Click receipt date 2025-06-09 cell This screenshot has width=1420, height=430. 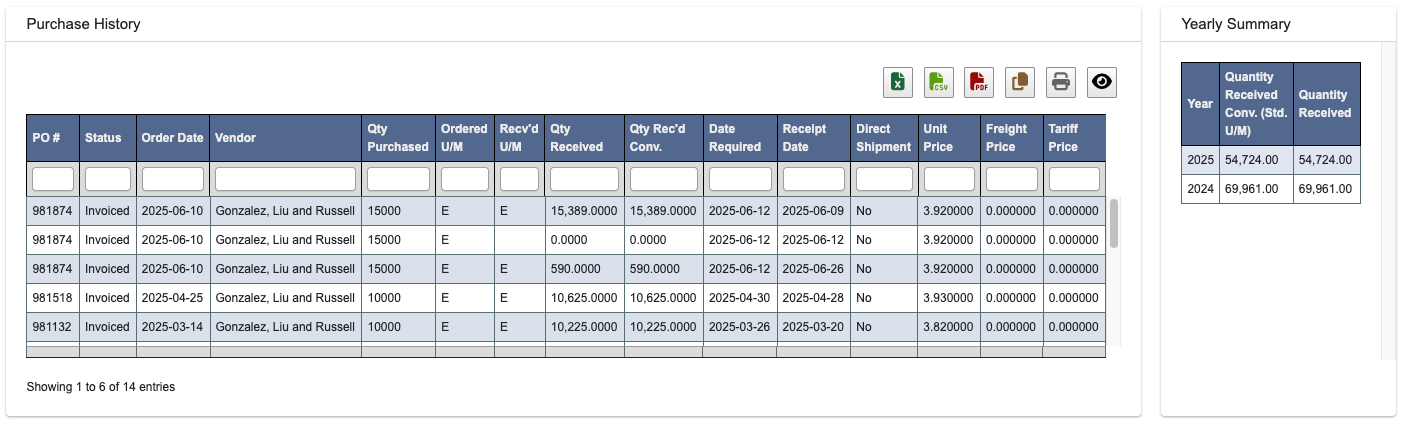pos(814,211)
